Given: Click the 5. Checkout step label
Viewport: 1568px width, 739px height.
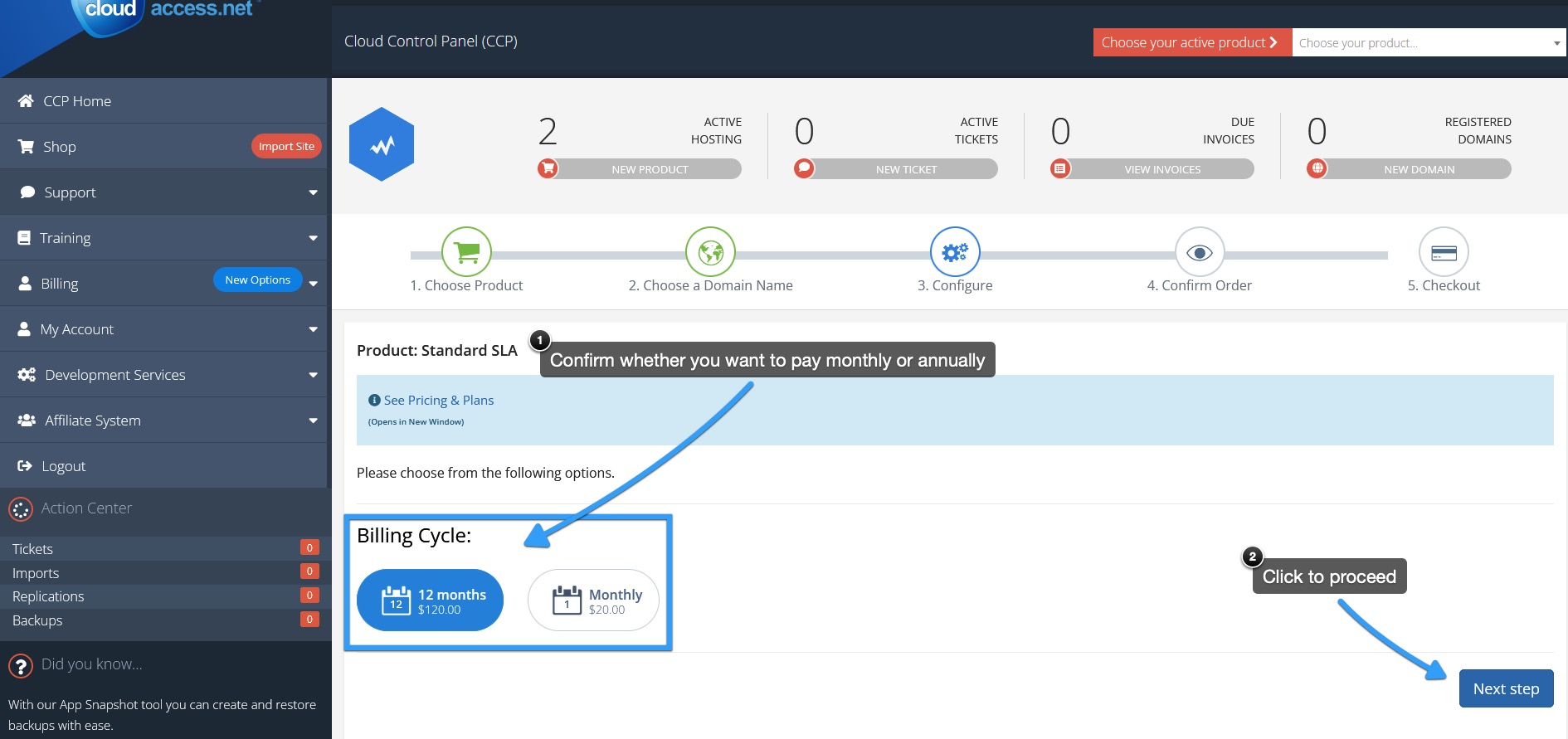Looking at the screenshot, I should (x=1444, y=285).
